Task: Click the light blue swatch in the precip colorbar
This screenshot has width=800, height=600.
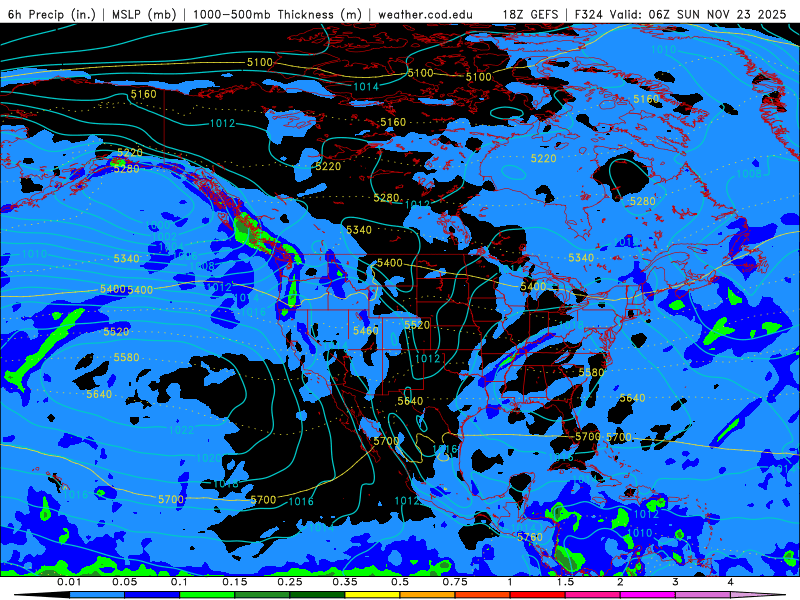Action: tap(97, 595)
